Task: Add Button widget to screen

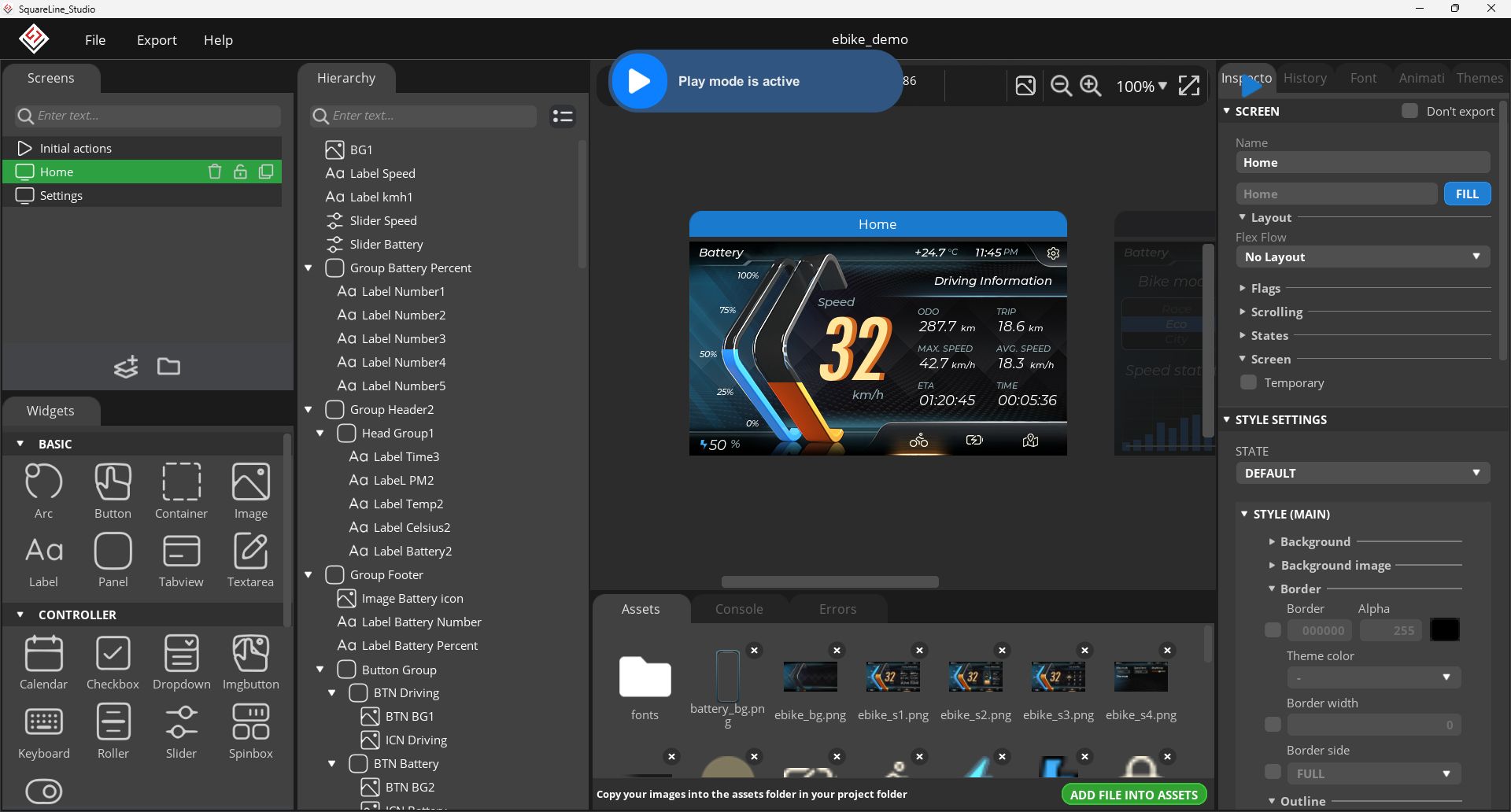Action: (x=113, y=491)
